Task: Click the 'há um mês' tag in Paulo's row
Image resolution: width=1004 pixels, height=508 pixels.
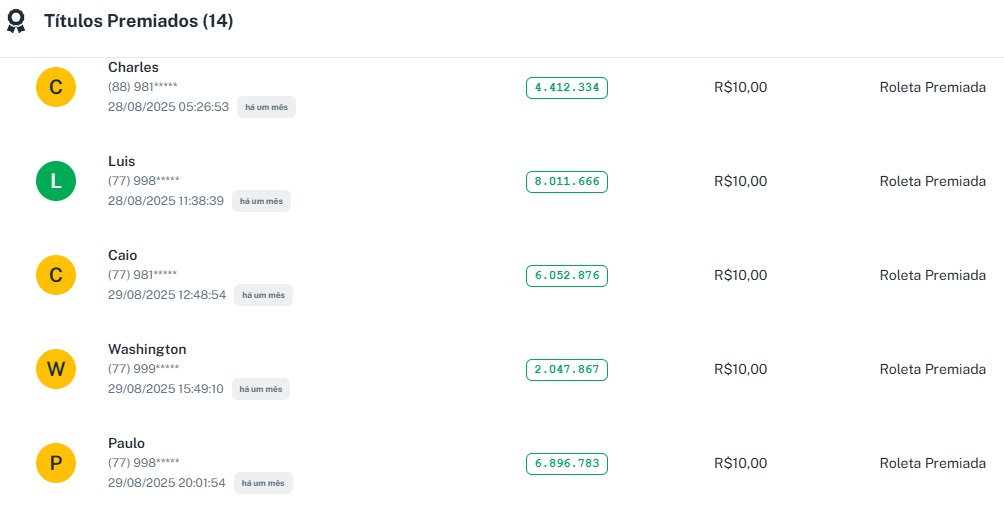Action: [263, 483]
